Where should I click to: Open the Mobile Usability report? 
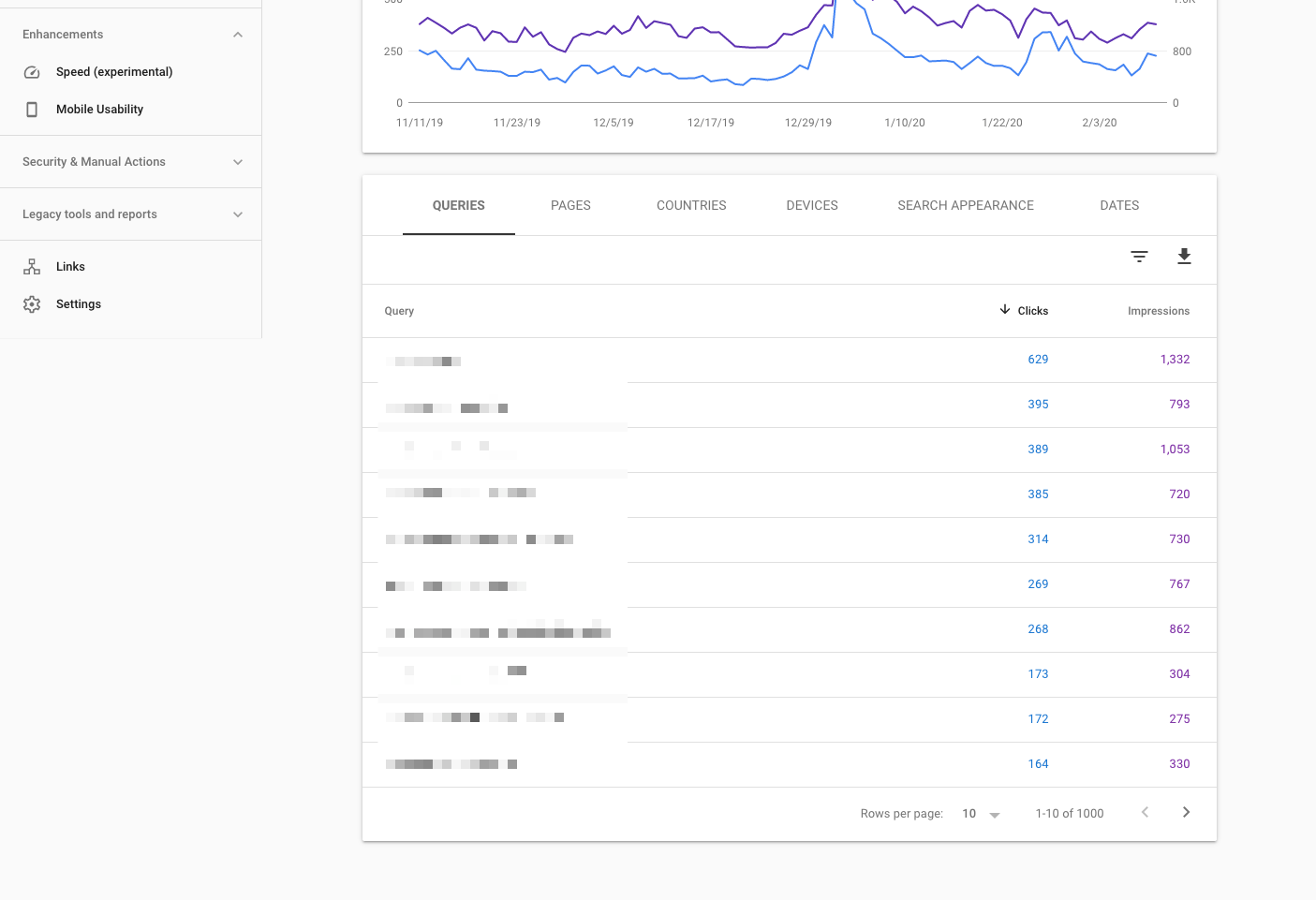[99, 110]
